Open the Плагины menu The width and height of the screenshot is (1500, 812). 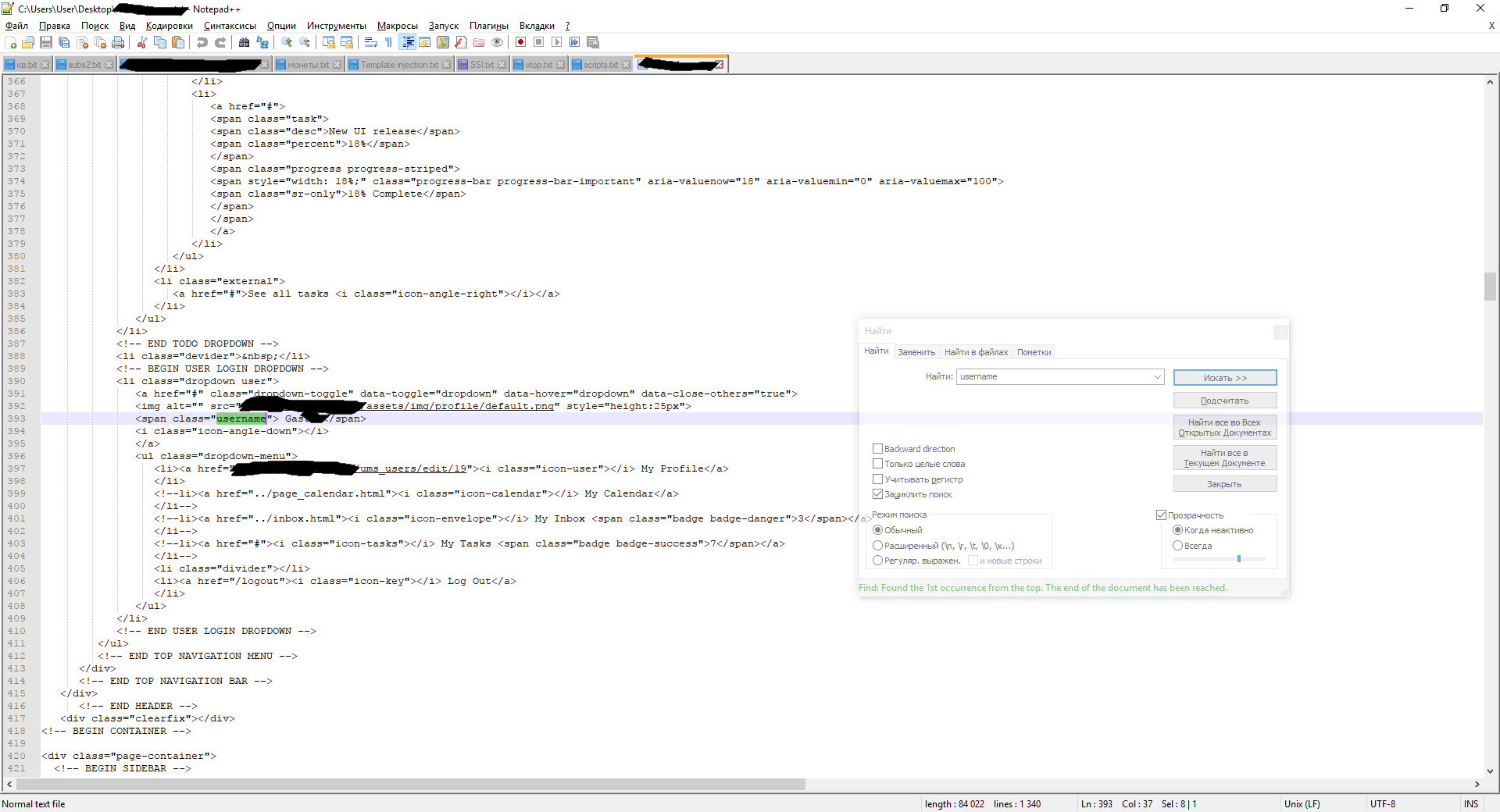[489, 26]
